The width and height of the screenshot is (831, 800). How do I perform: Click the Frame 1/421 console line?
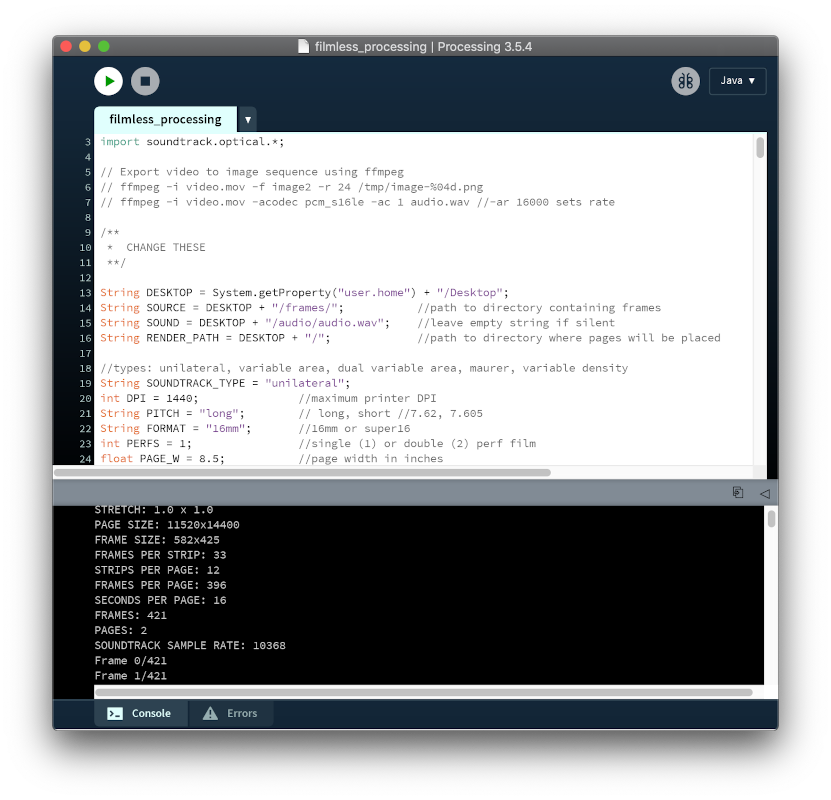[x=130, y=675]
